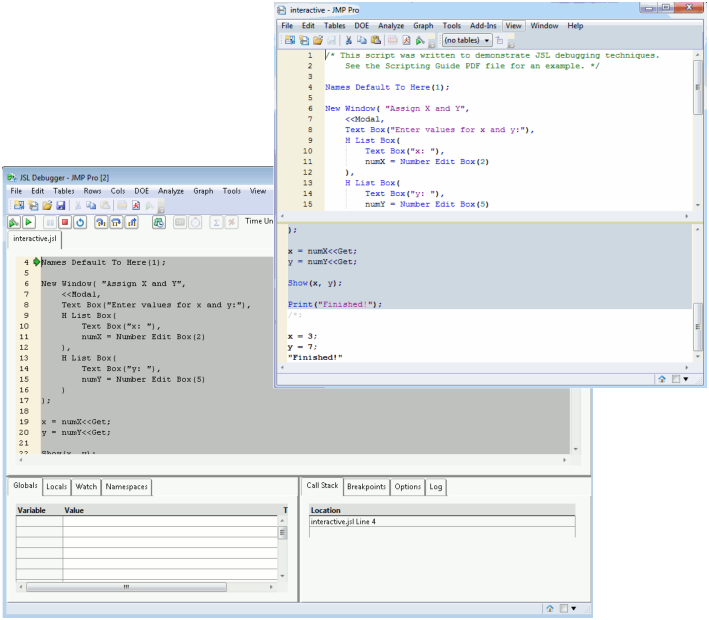Toggle the breakpoint marker at line 4
Viewport: 709px width, 620px height.
point(37,262)
